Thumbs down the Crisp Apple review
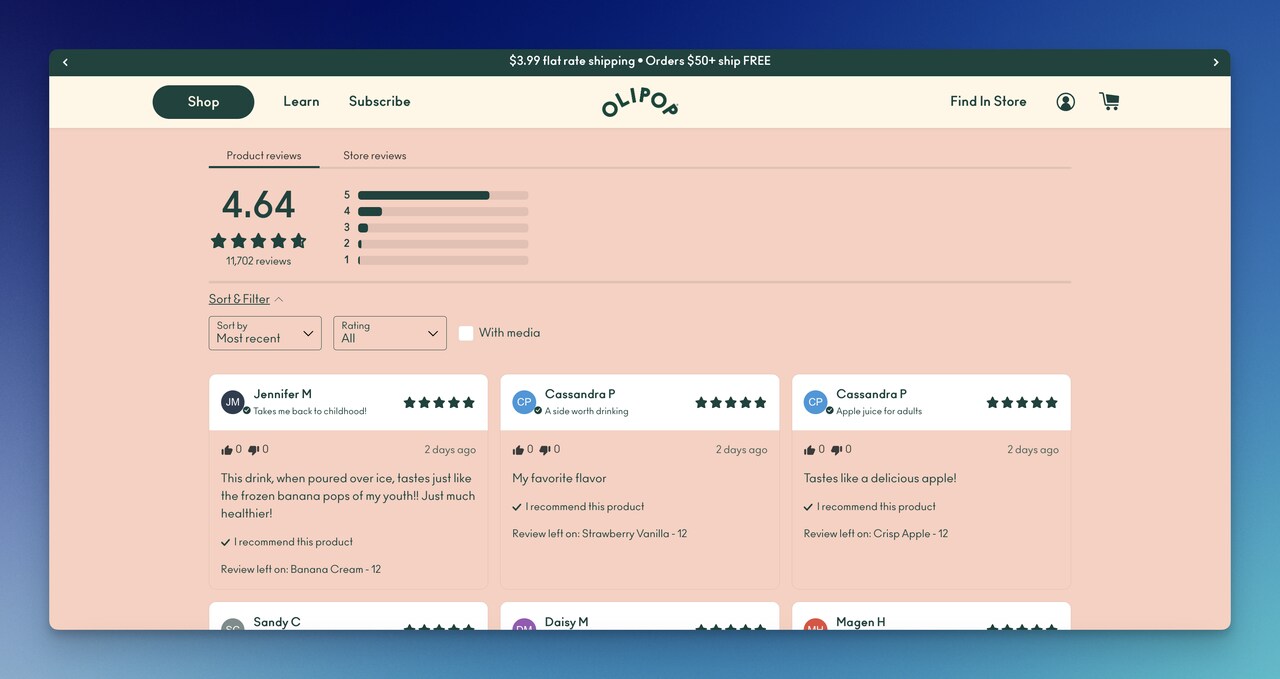1280x679 pixels. point(836,450)
